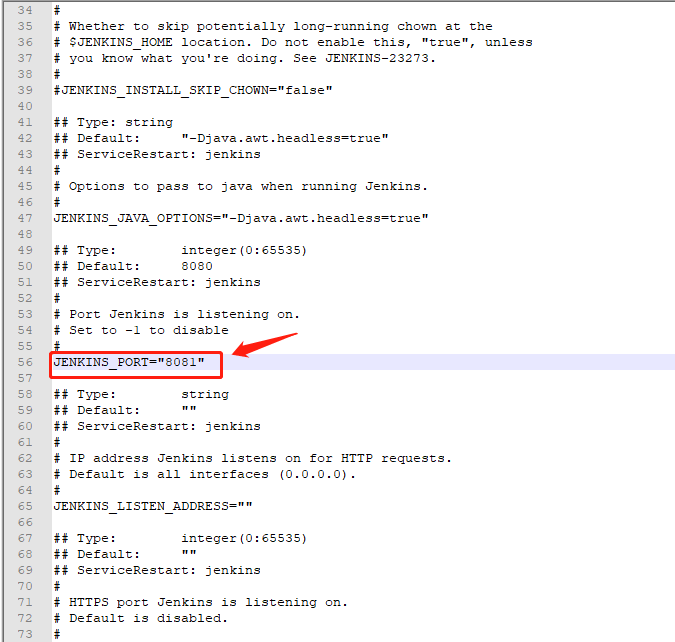
Task: Click the #JENKINS_INSTALL_SKIP_CHOWN="false" line
Action: point(192,90)
